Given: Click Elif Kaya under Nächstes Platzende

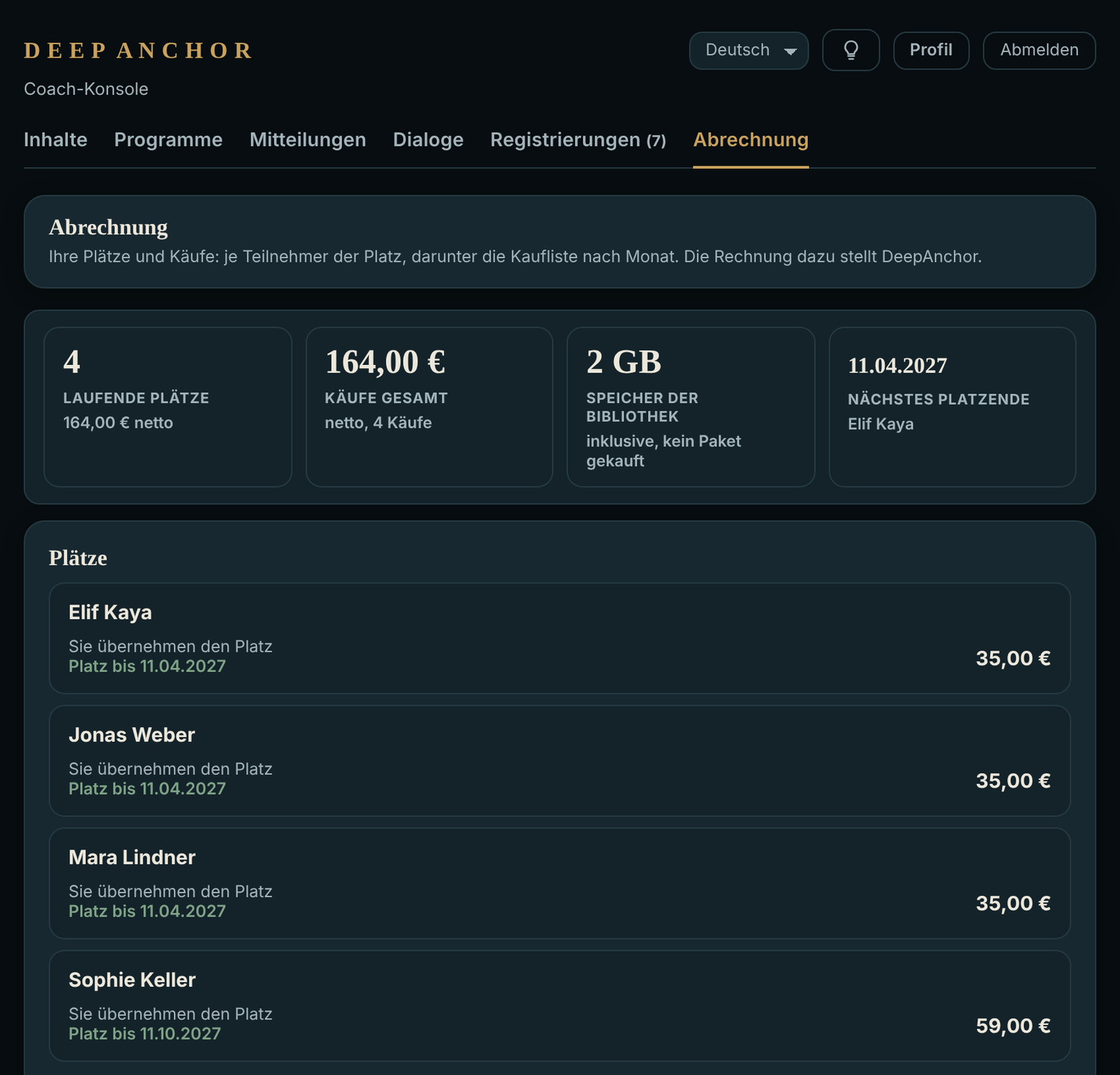Looking at the screenshot, I should click(x=880, y=424).
